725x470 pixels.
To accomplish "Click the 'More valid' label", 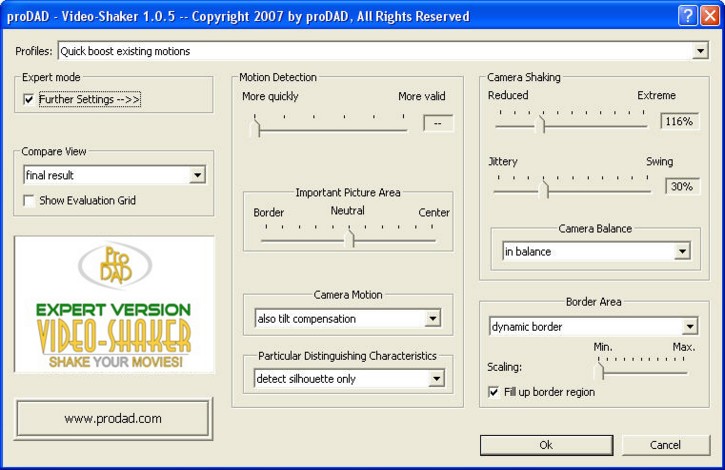I will tap(422, 96).
